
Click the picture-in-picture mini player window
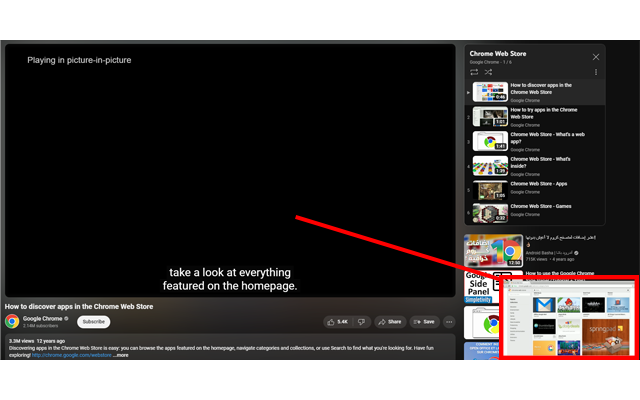(569, 318)
